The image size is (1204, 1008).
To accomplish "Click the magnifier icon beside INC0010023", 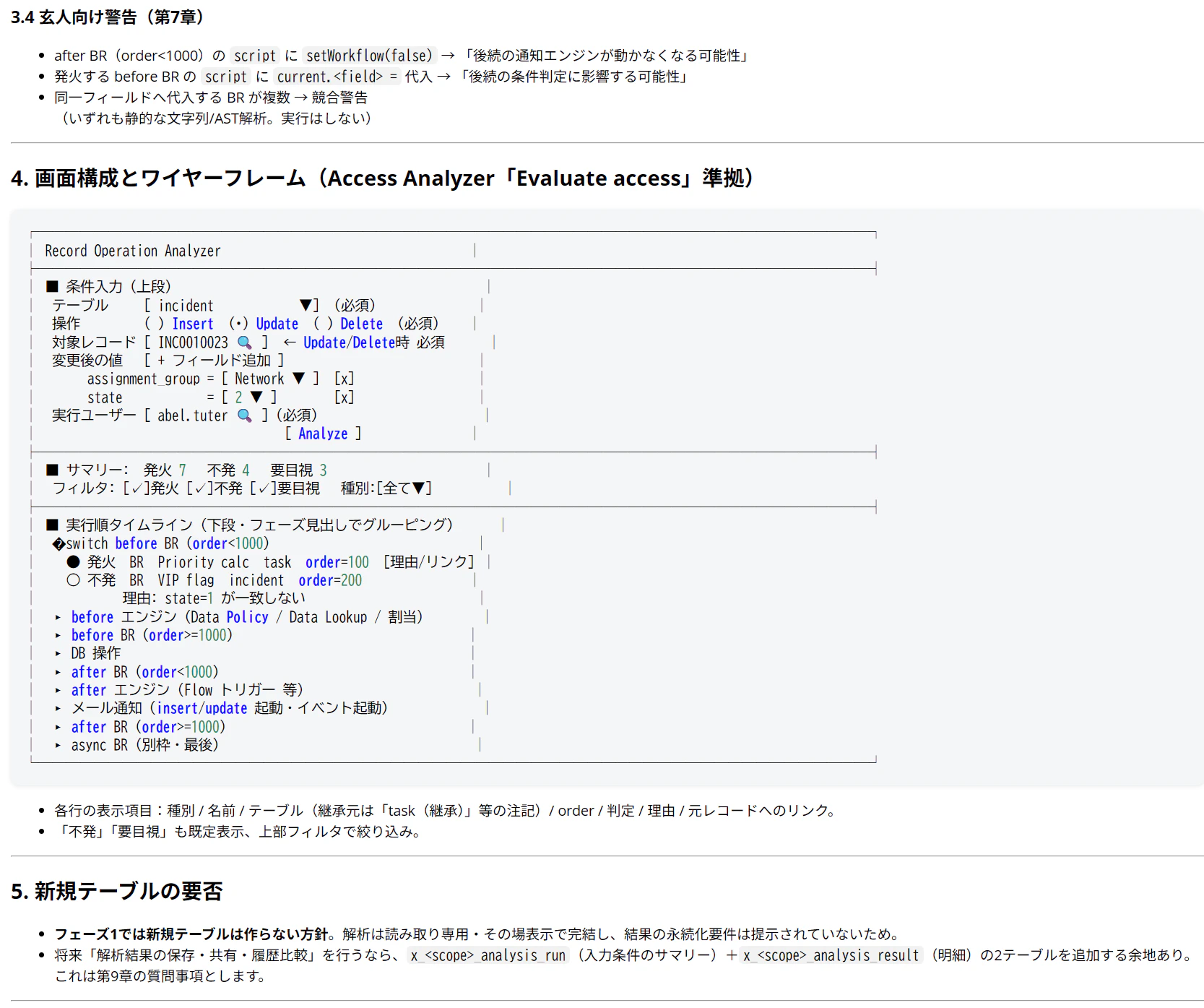I will 245,343.
